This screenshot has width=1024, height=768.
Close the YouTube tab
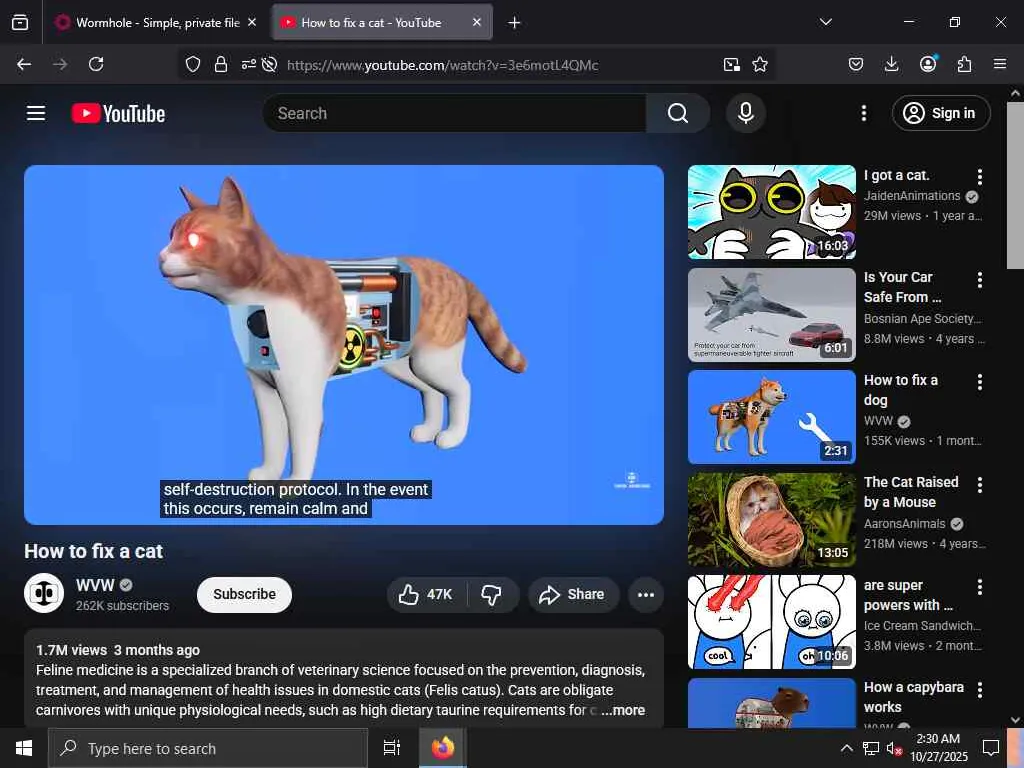[477, 22]
